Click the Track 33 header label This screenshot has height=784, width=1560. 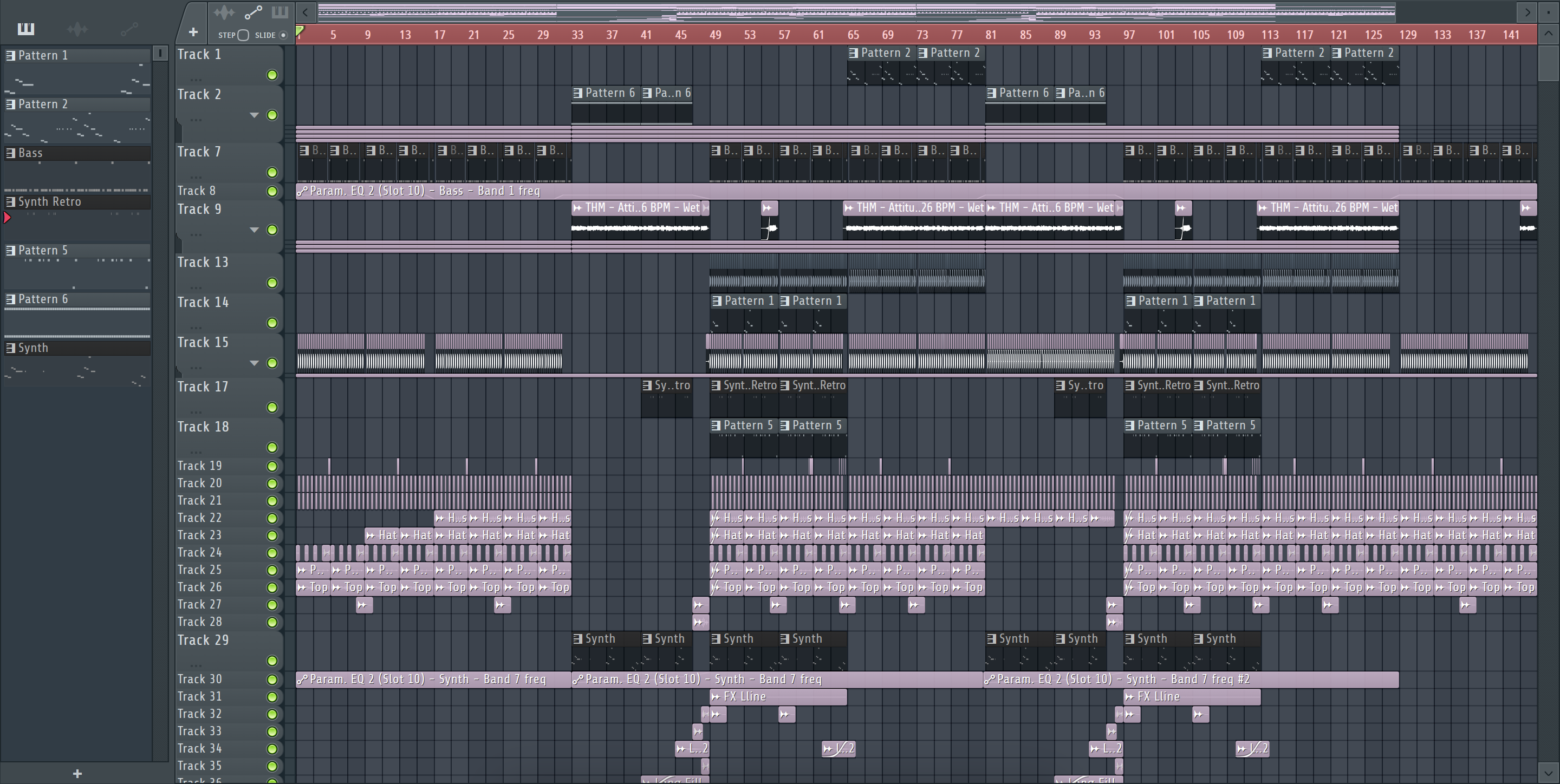(x=199, y=731)
